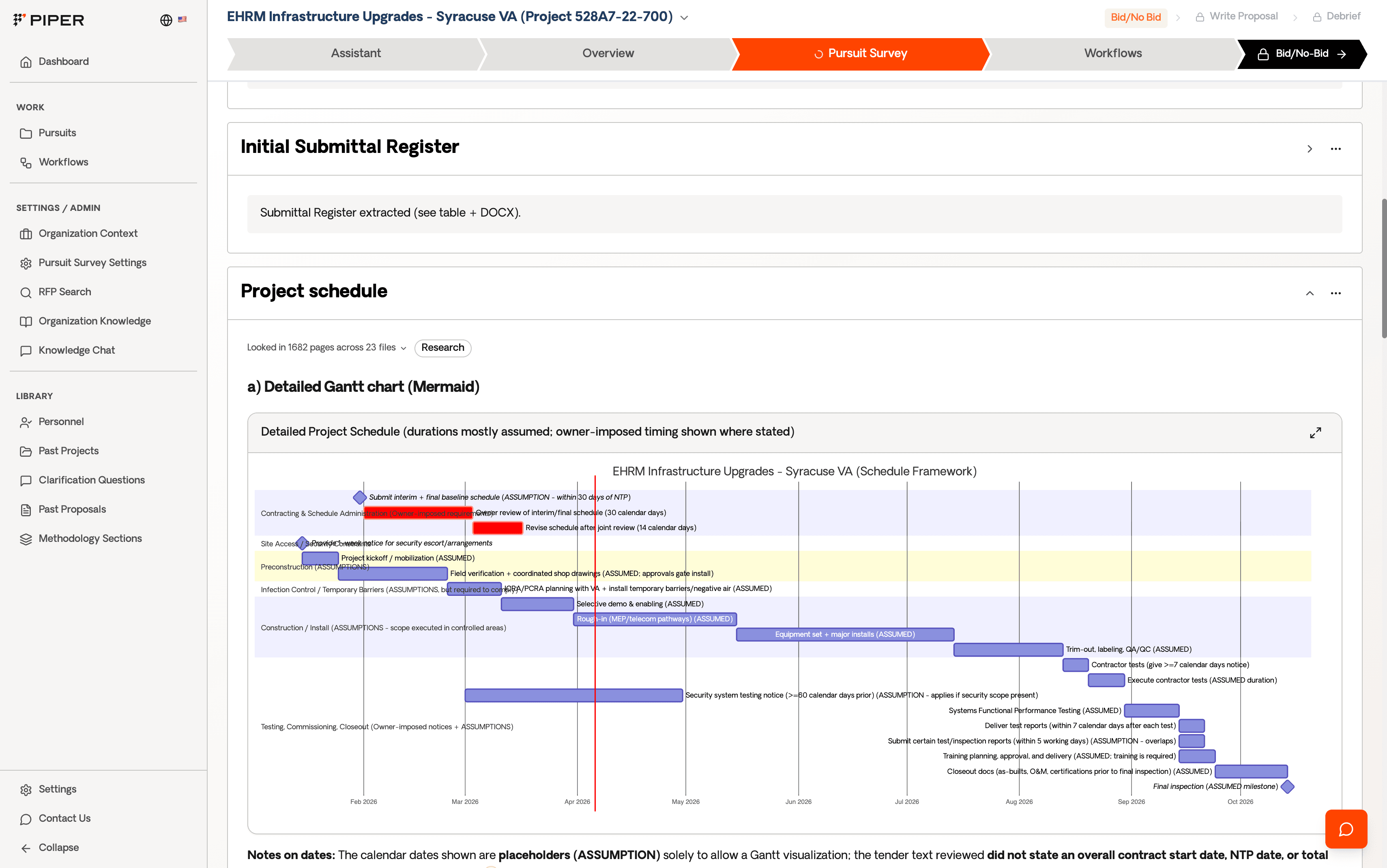The image size is (1387, 868).
Task: Open the Write Proposal stage
Action: (x=1236, y=17)
